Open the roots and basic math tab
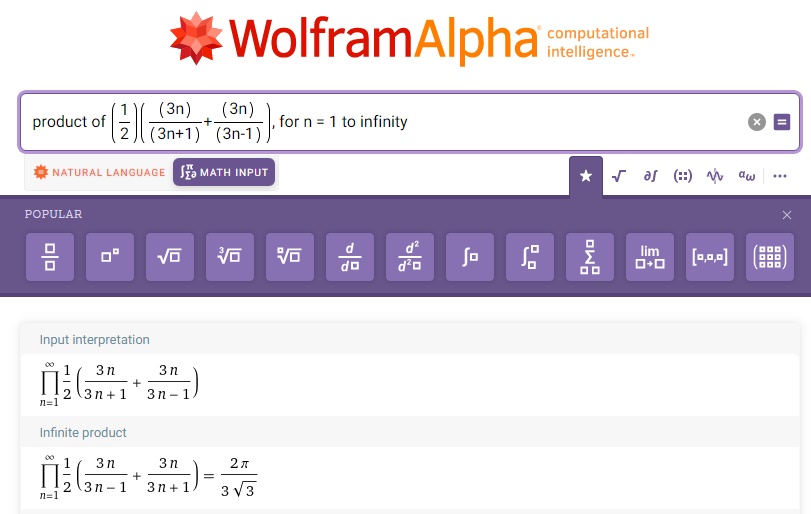 point(619,176)
